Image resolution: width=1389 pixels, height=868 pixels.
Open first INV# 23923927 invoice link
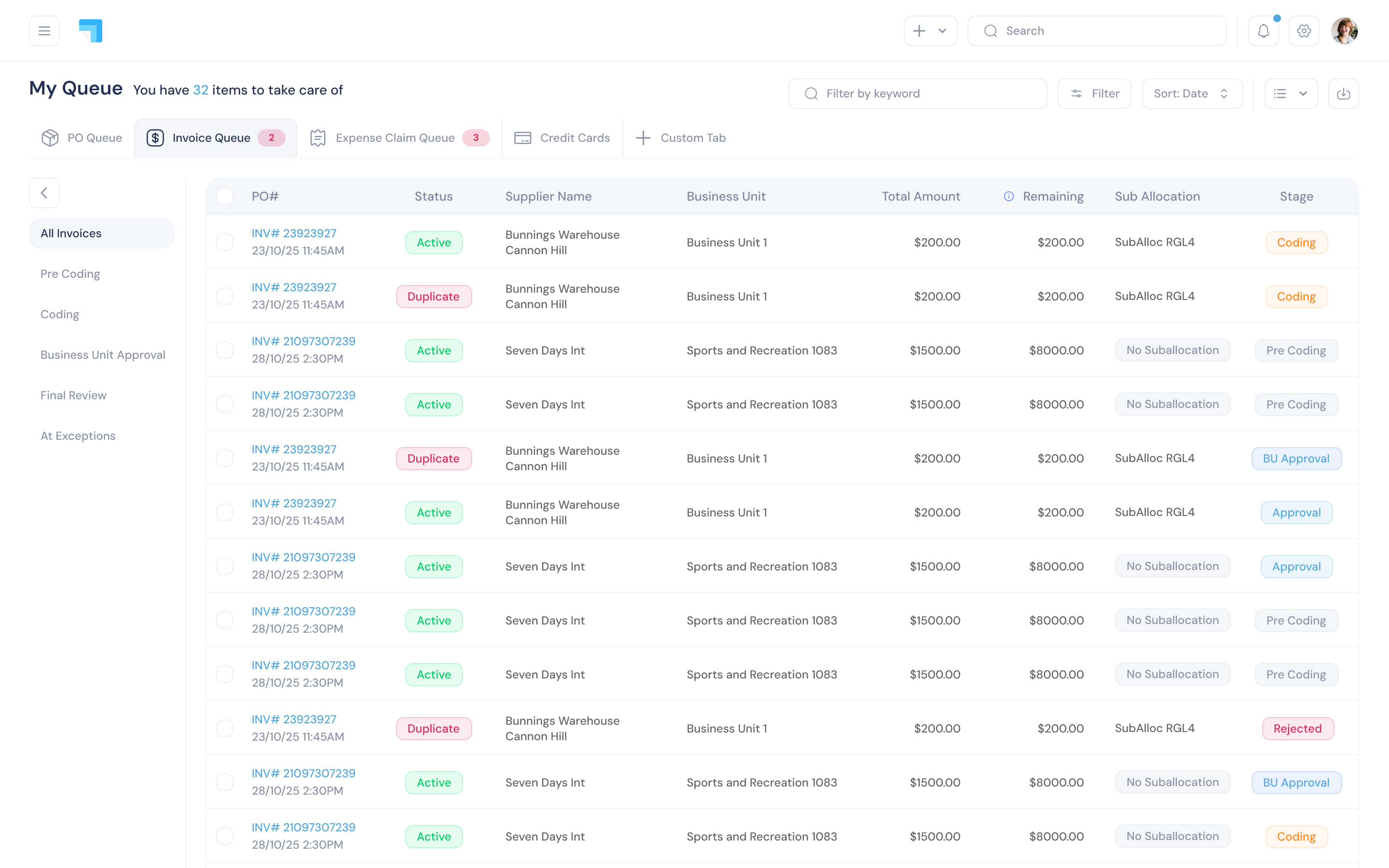coord(294,233)
